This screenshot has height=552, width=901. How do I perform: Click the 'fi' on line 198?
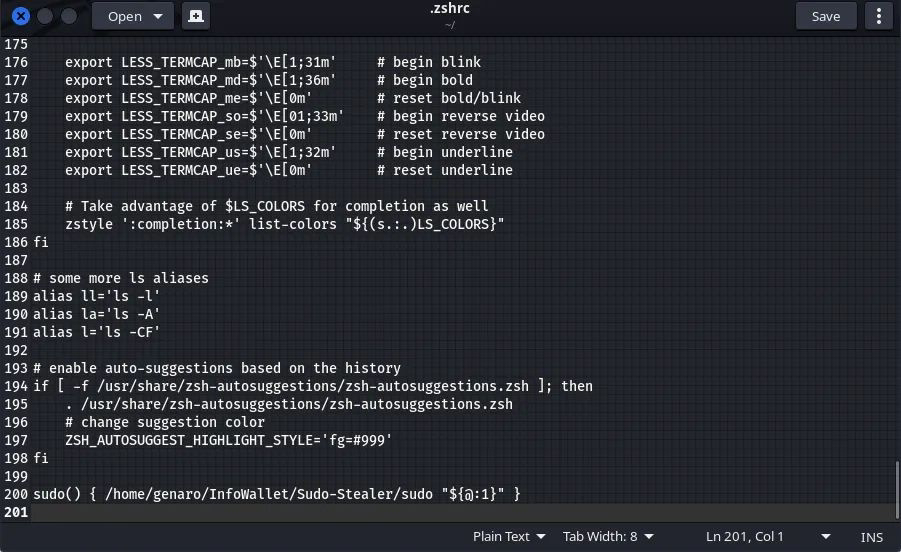click(x=40, y=458)
